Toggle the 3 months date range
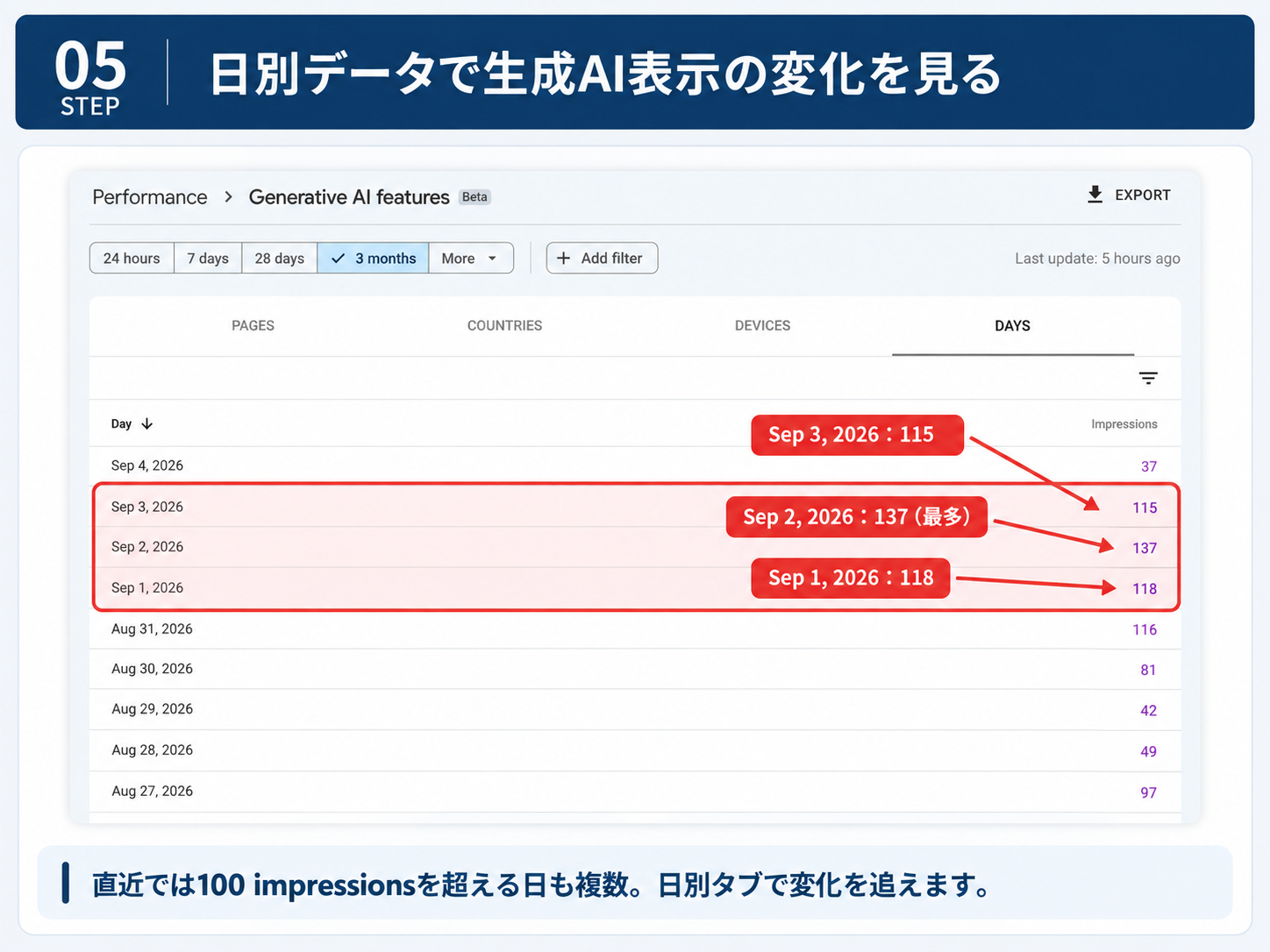 (373, 258)
